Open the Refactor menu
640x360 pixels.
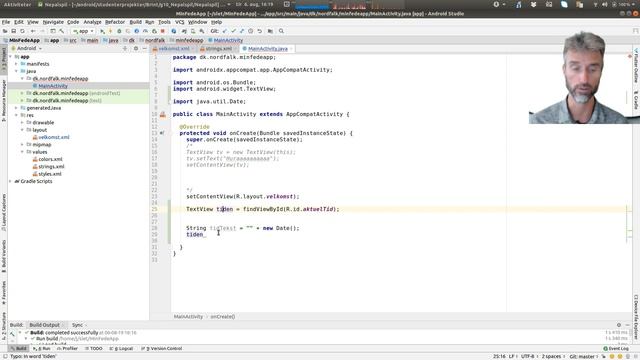(115, 22)
